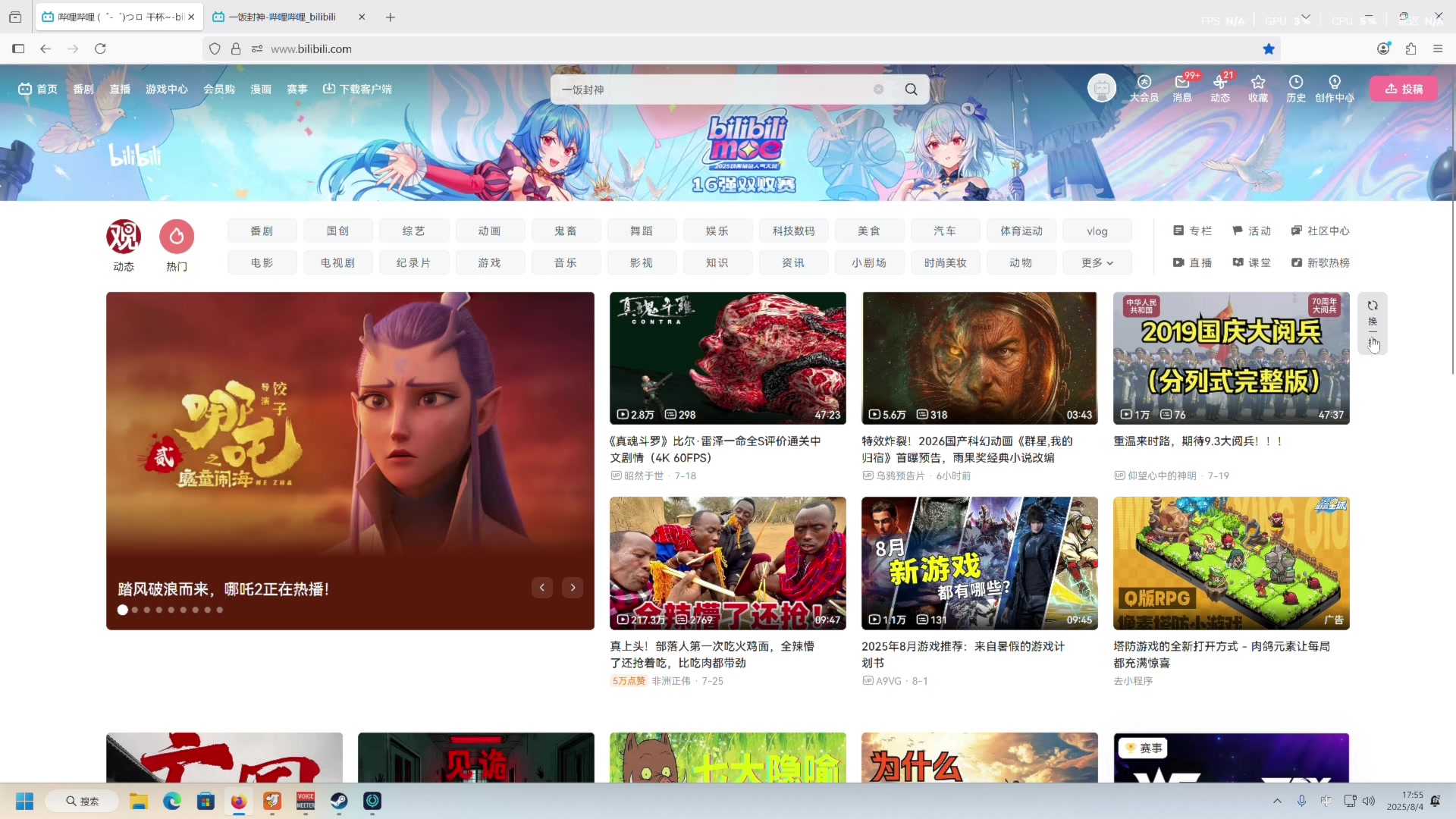Next carousel slide arrow

(573, 587)
